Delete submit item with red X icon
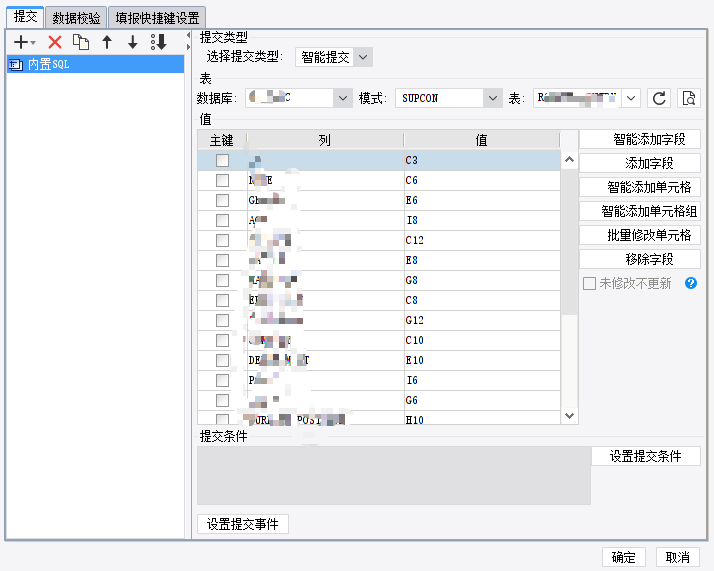Viewport: 714px width, 571px height. click(x=55, y=42)
